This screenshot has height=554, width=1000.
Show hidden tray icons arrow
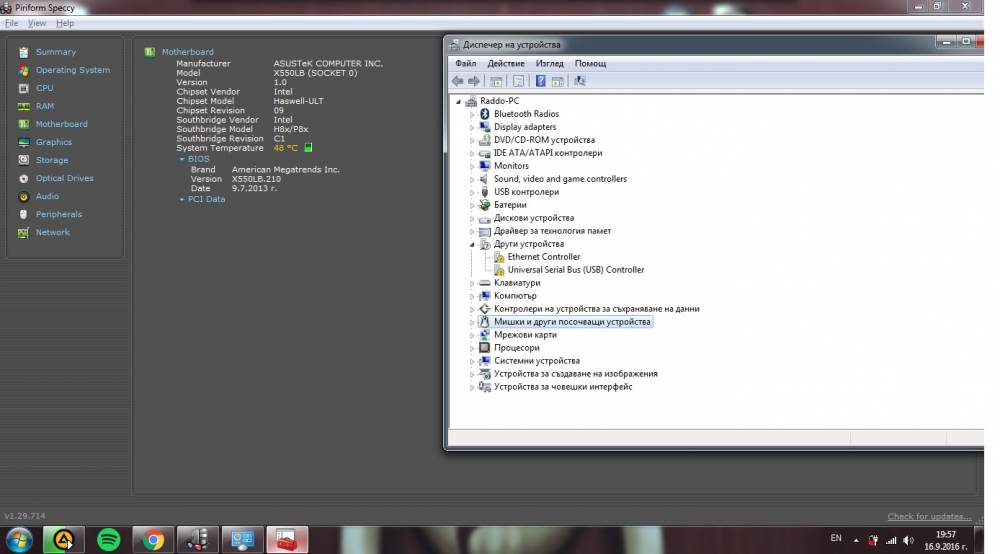click(x=856, y=541)
